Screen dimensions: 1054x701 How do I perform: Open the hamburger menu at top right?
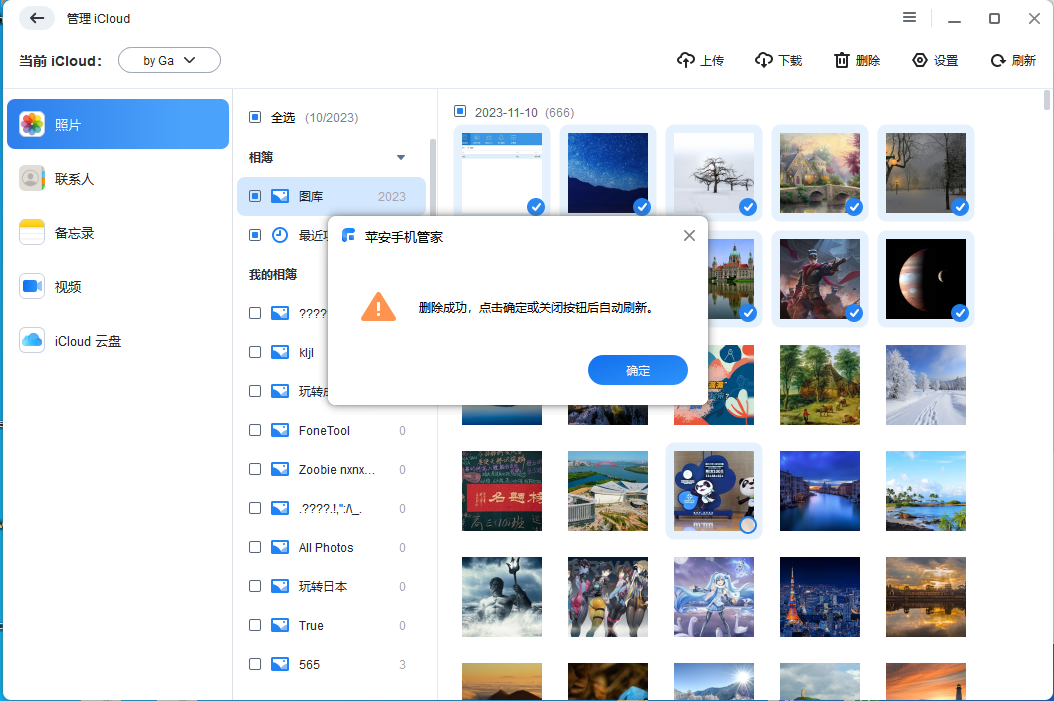coord(909,17)
